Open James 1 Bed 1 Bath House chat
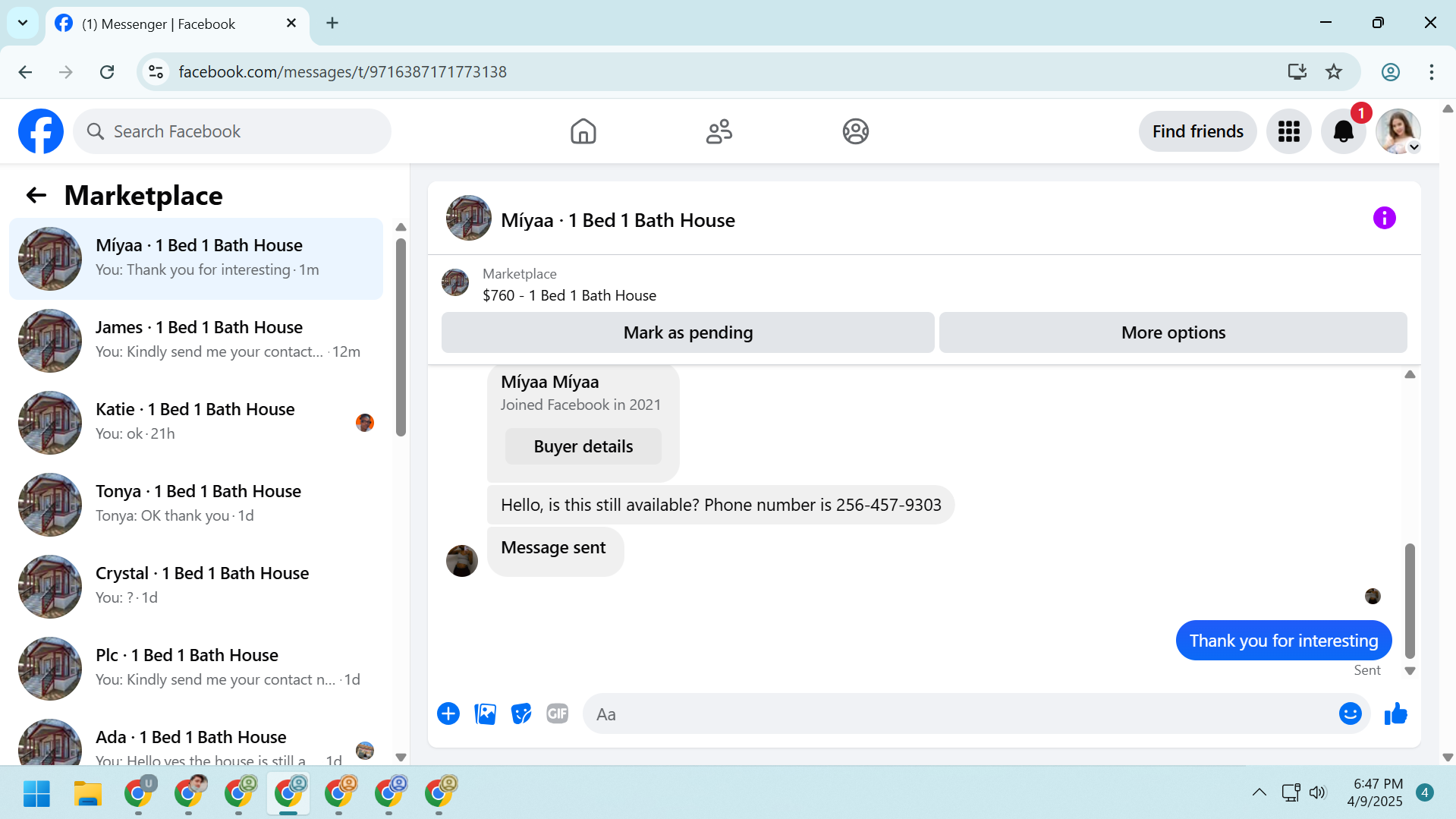The width and height of the screenshot is (1456, 819). (196, 341)
